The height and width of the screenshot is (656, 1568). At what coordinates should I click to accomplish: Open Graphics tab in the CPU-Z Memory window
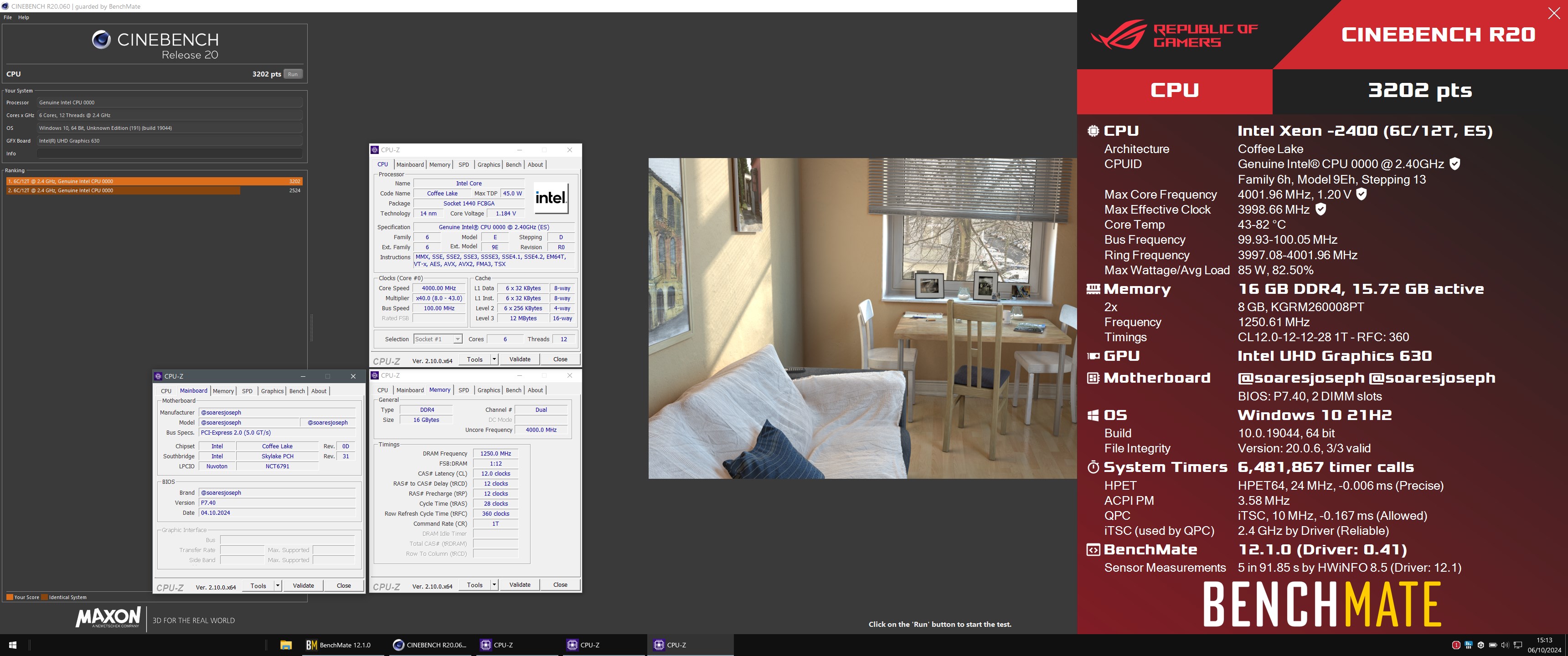pyautogui.click(x=489, y=390)
